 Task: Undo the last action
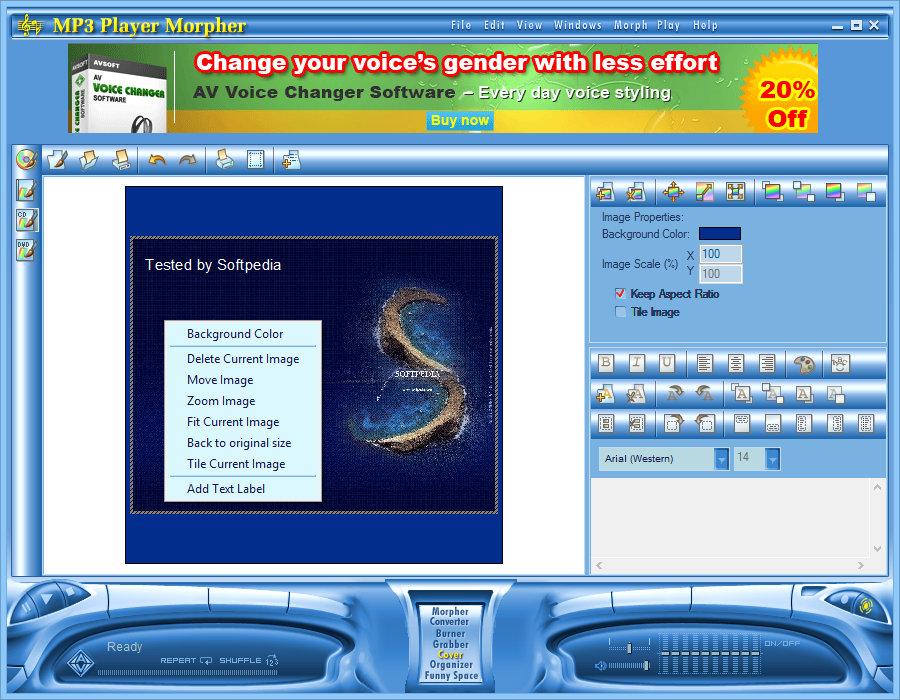click(157, 160)
